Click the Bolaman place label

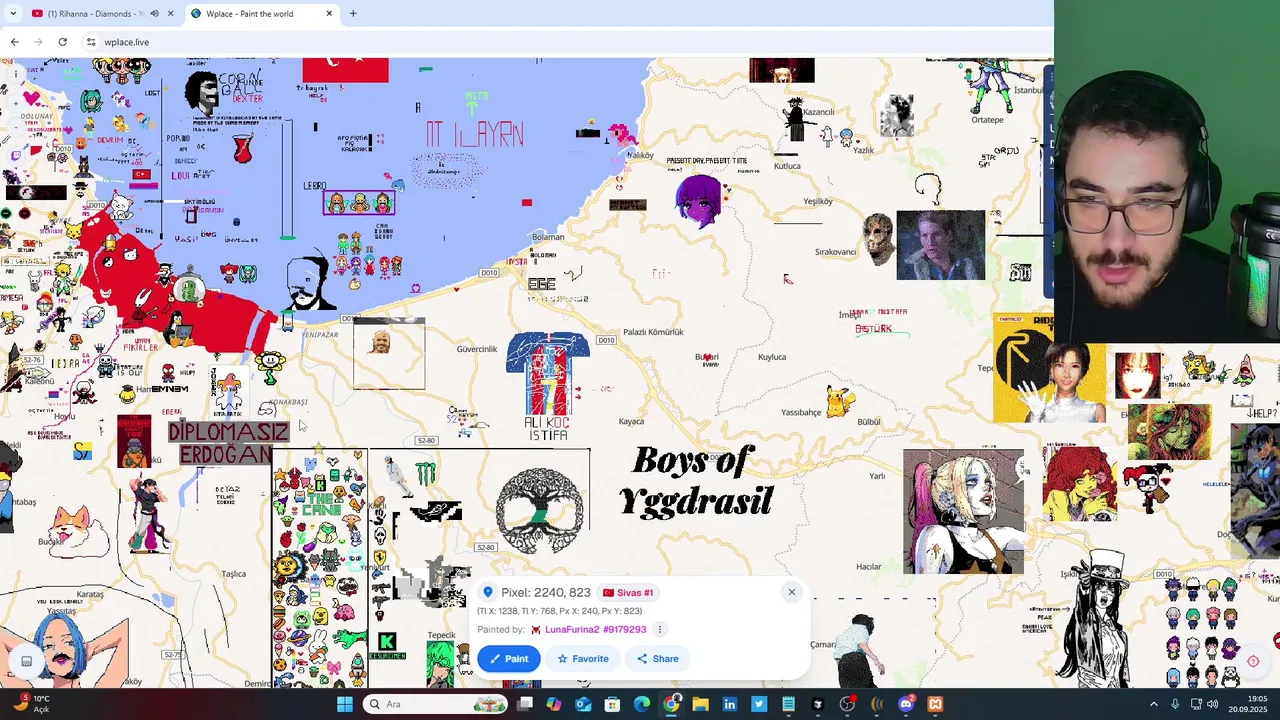pyautogui.click(x=548, y=237)
